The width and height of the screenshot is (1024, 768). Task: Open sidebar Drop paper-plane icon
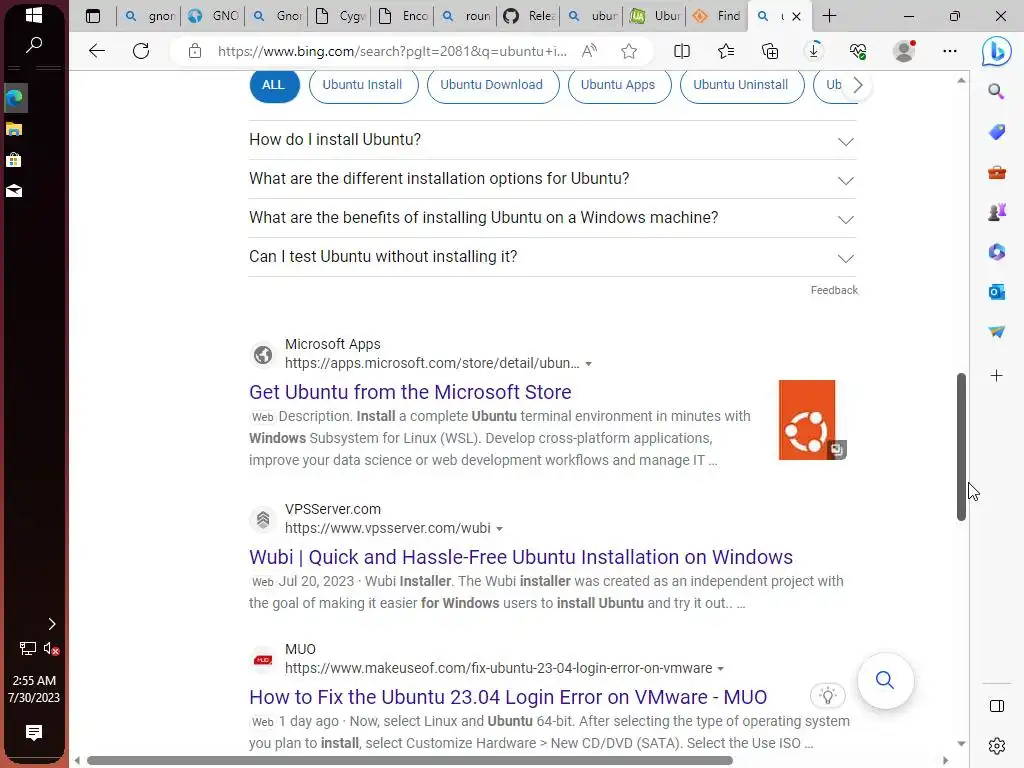coord(997,332)
